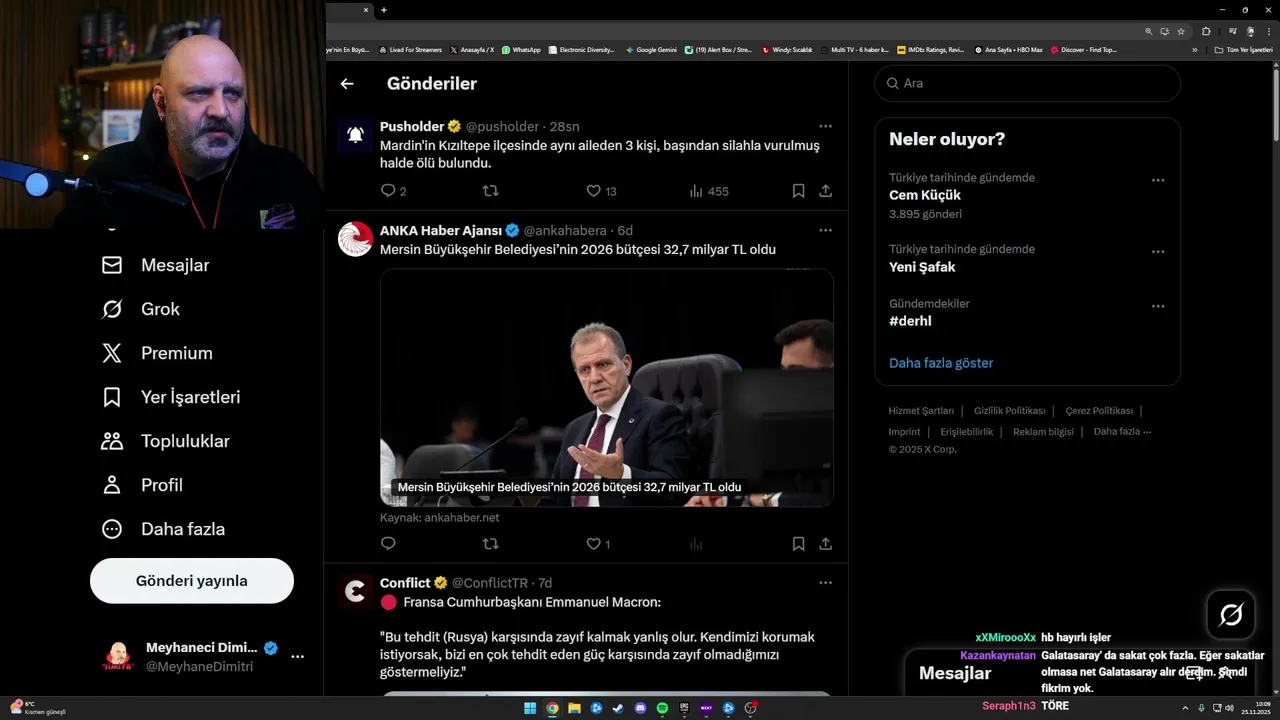Image resolution: width=1280 pixels, height=720 pixels.
Task: Open a new browser tab
Action: click(384, 10)
